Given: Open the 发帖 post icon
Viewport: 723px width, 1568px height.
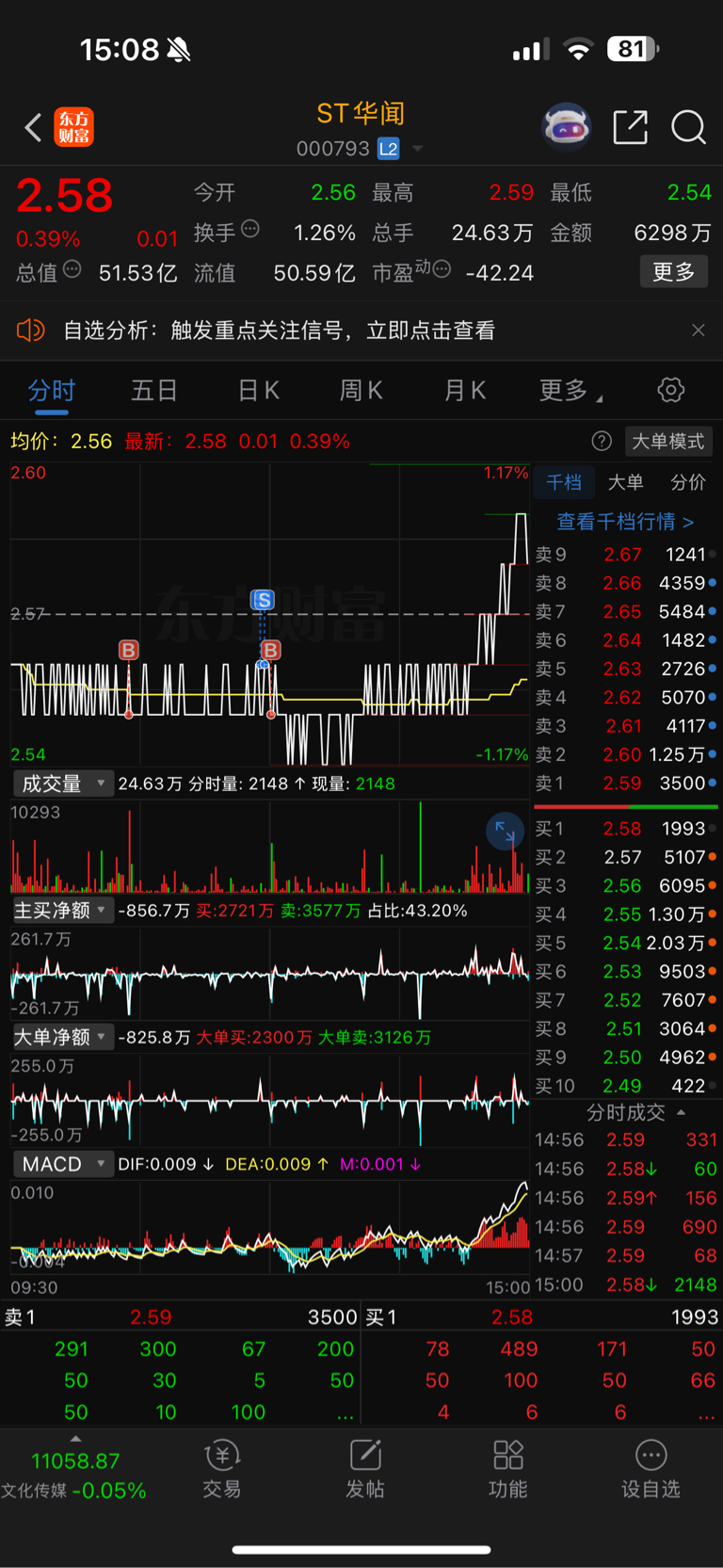Looking at the screenshot, I should click(365, 1468).
